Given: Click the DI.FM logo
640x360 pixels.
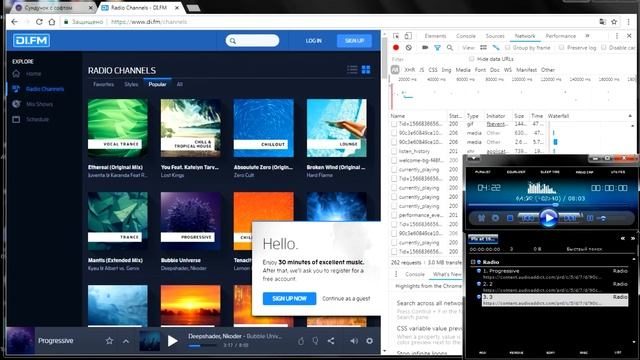Looking at the screenshot, I should point(31,40).
